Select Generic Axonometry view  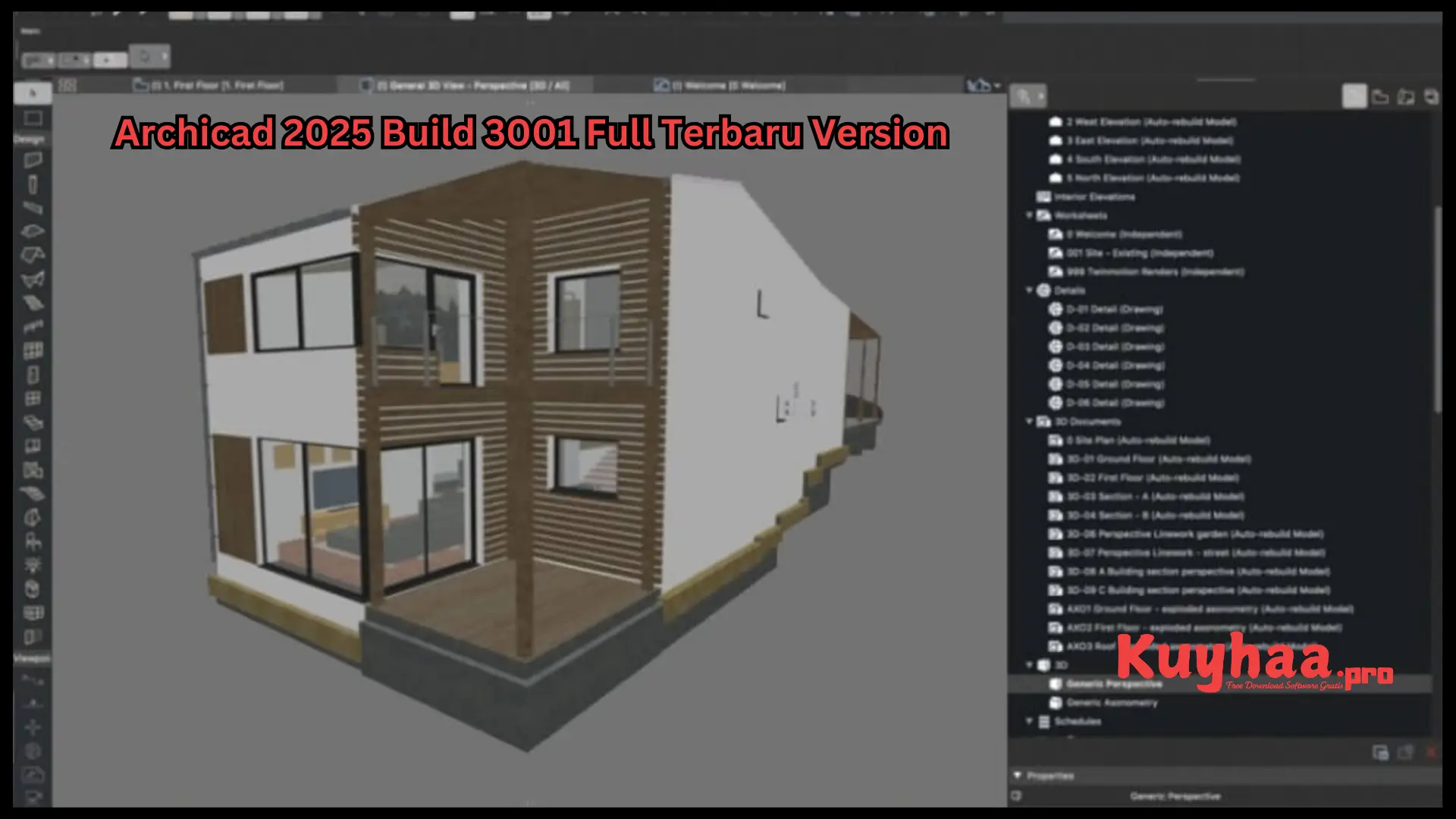(x=1104, y=703)
